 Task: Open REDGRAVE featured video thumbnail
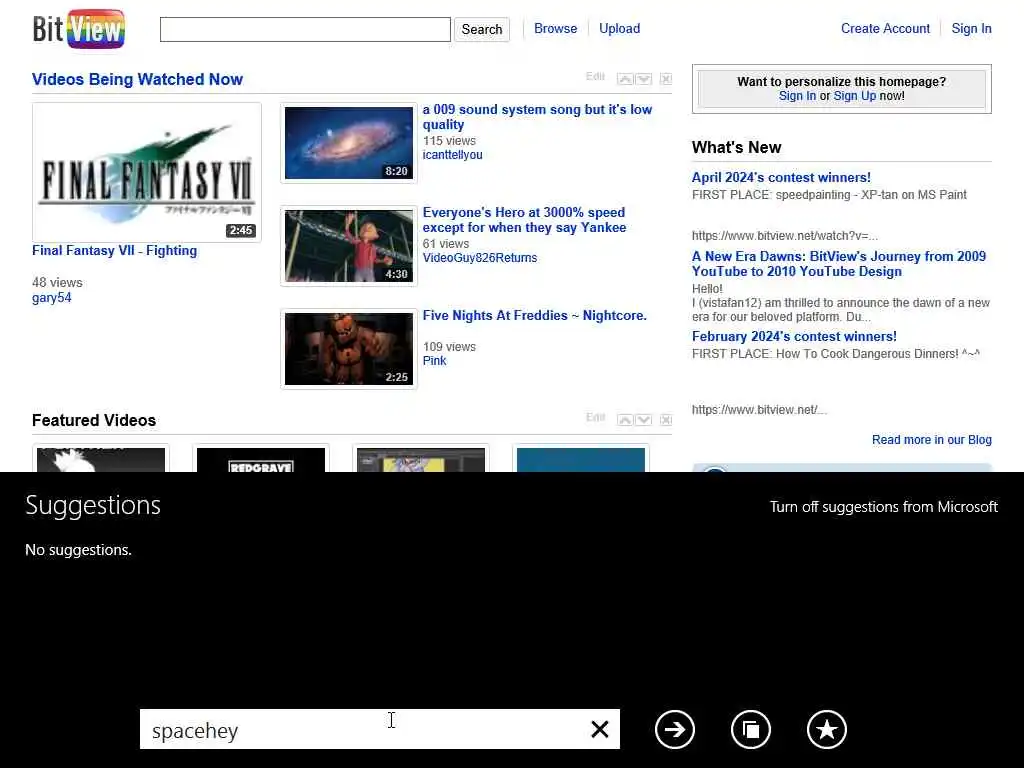[261, 458]
